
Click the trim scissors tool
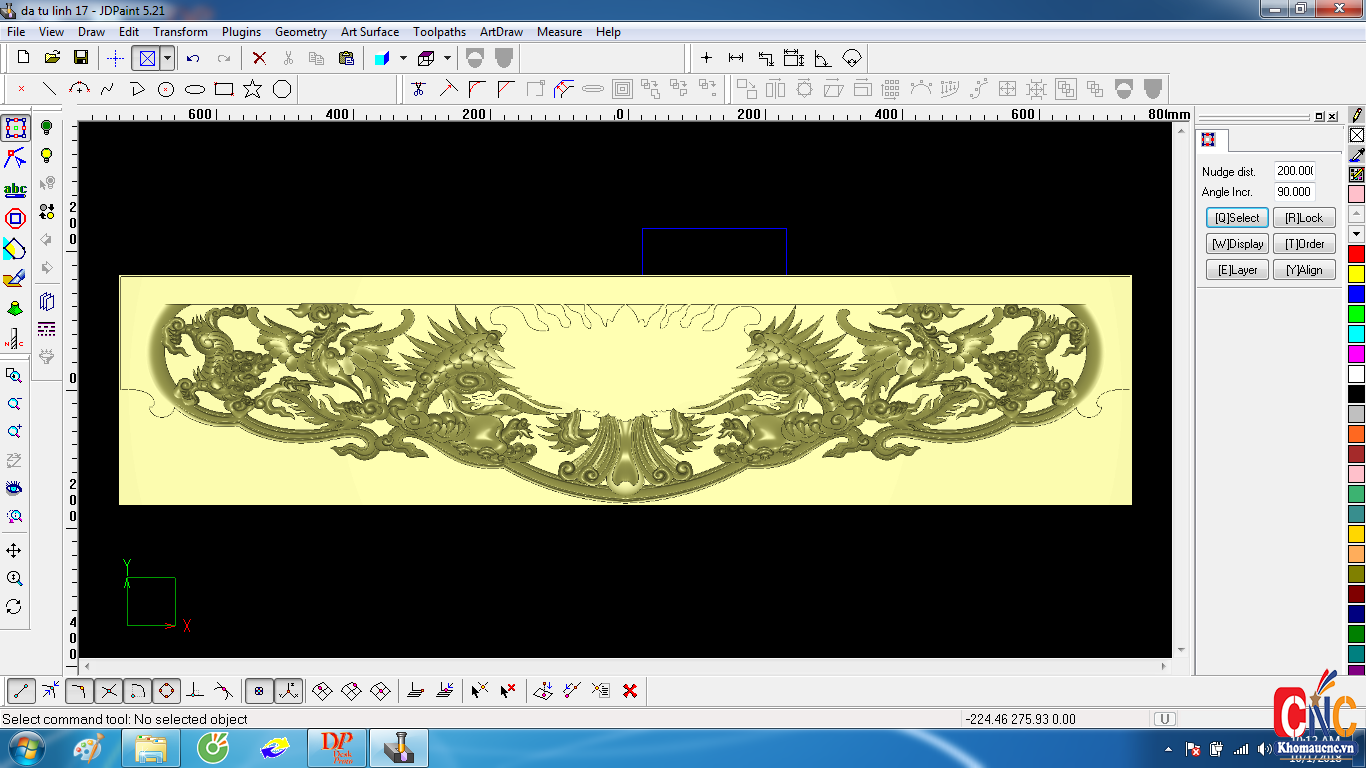[x=418, y=89]
